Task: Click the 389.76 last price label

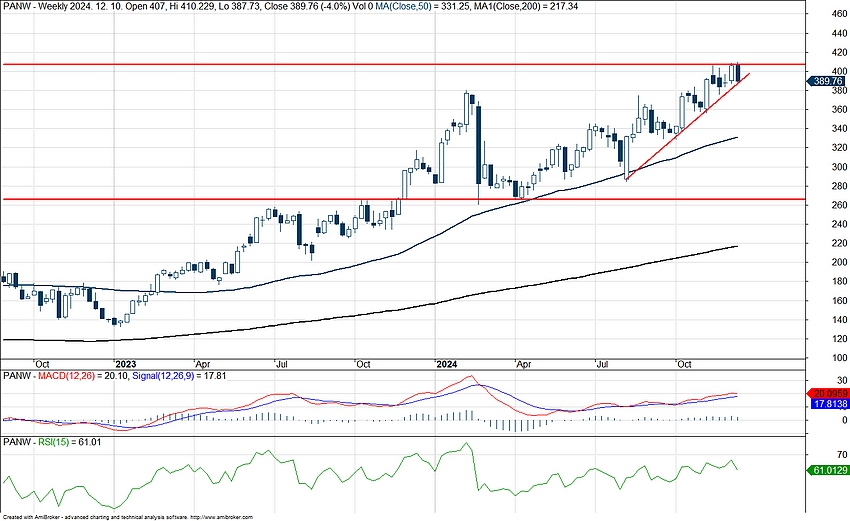Action: pyautogui.click(x=826, y=81)
